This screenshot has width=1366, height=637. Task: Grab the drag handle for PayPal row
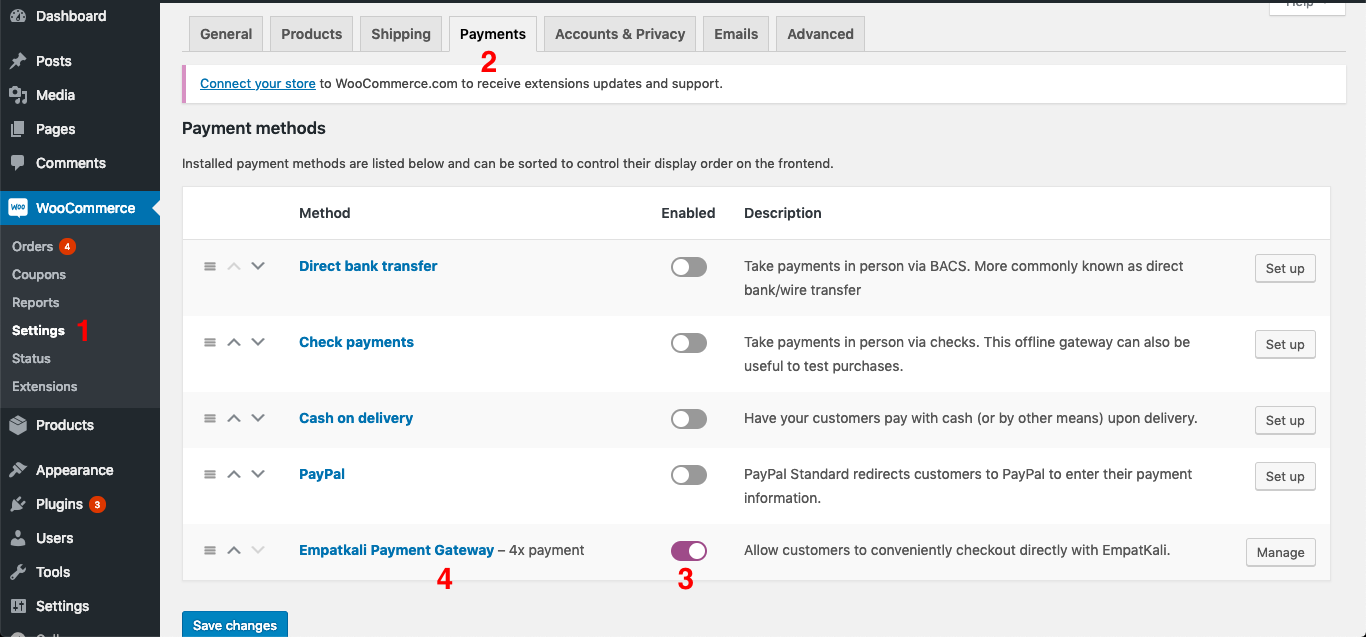210,474
